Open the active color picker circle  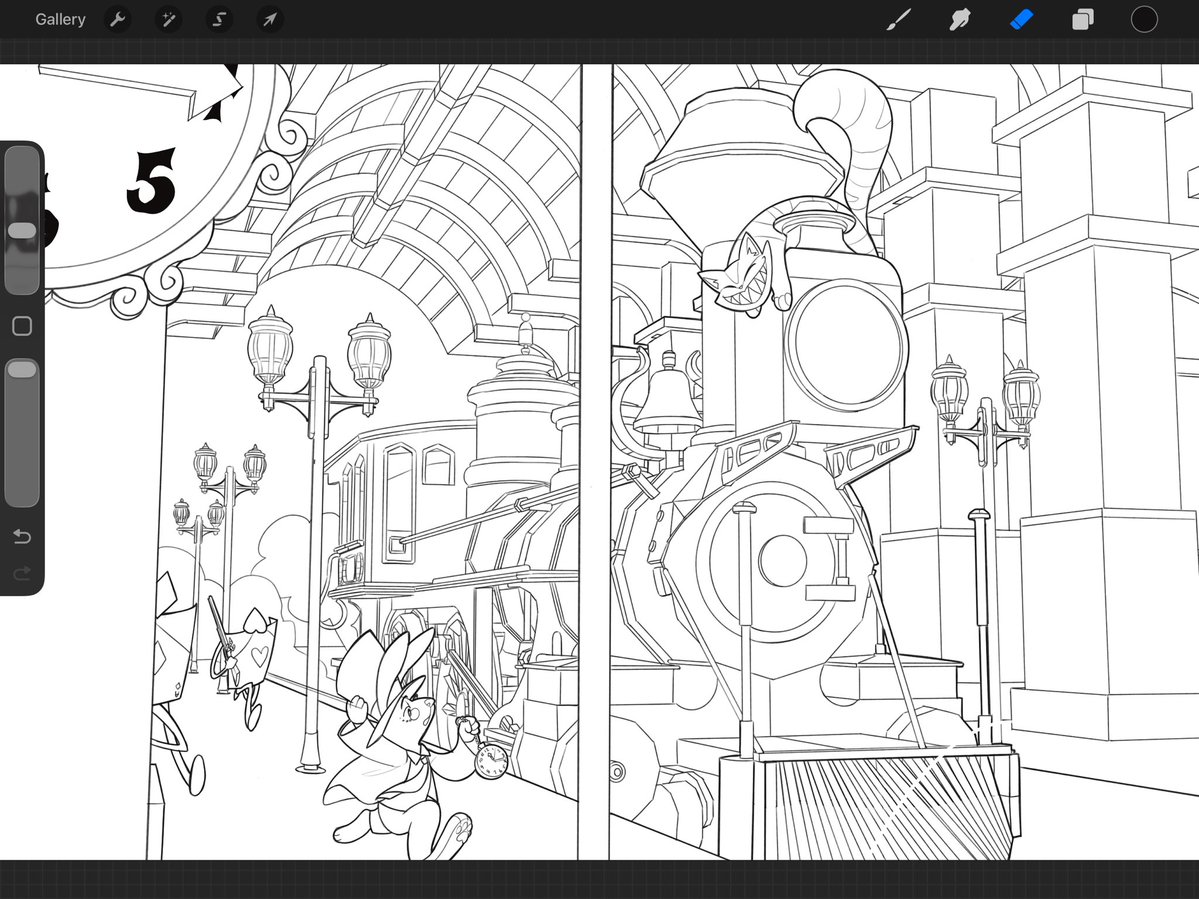[1144, 19]
